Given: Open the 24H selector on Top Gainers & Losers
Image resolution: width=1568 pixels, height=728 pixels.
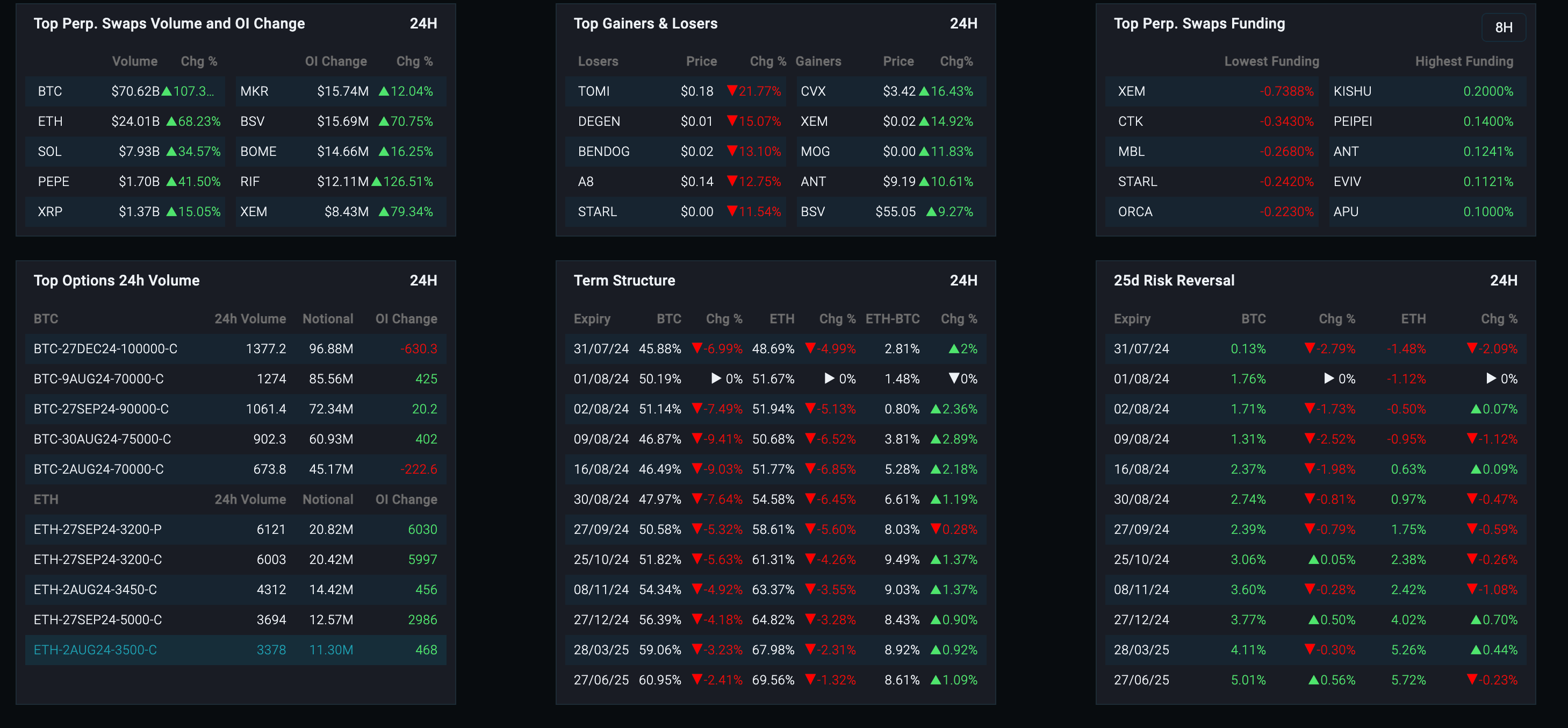Looking at the screenshot, I should [x=963, y=24].
